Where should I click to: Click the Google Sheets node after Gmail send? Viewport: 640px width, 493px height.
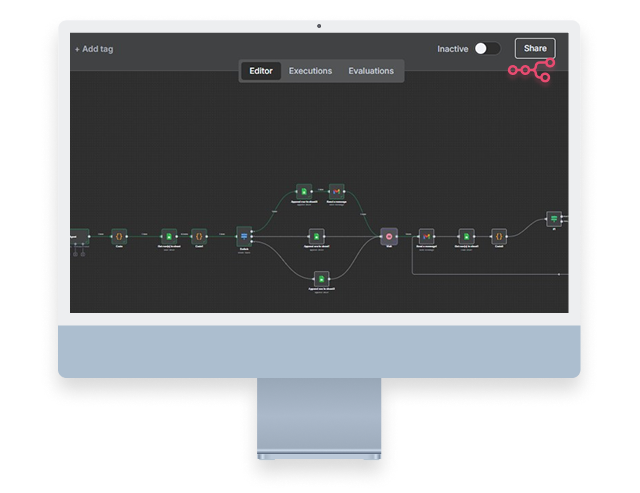pos(464,237)
